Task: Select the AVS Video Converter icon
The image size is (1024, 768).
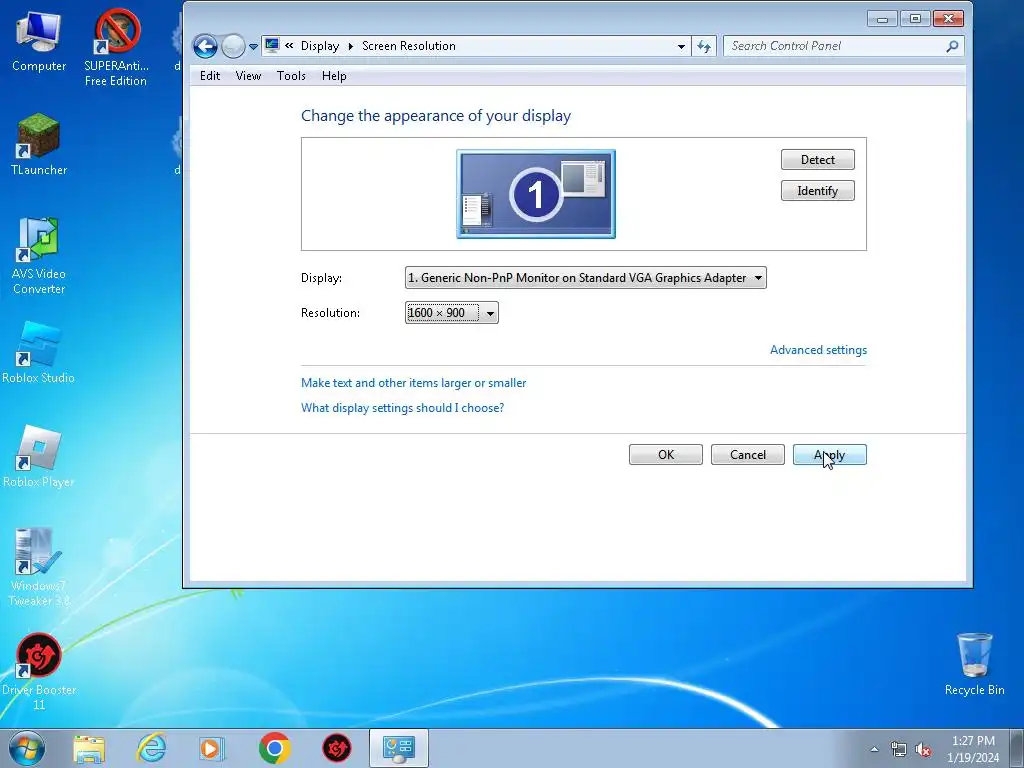Action: [x=39, y=256]
